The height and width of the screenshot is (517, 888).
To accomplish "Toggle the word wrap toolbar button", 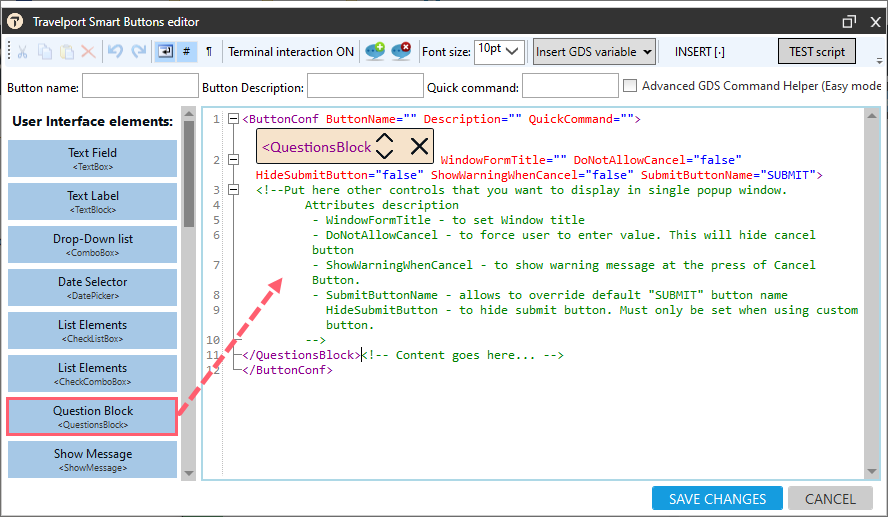I will [166, 52].
